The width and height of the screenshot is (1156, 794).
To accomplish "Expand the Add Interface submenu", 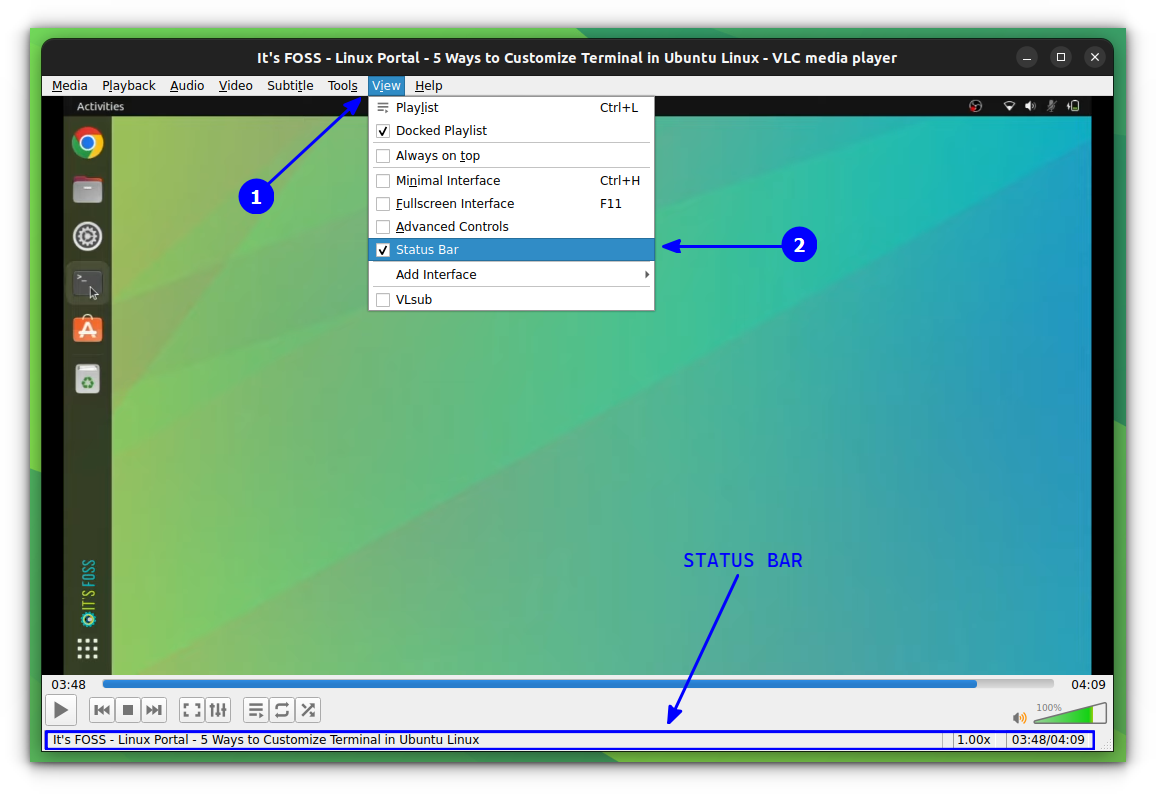I will point(436,274).
